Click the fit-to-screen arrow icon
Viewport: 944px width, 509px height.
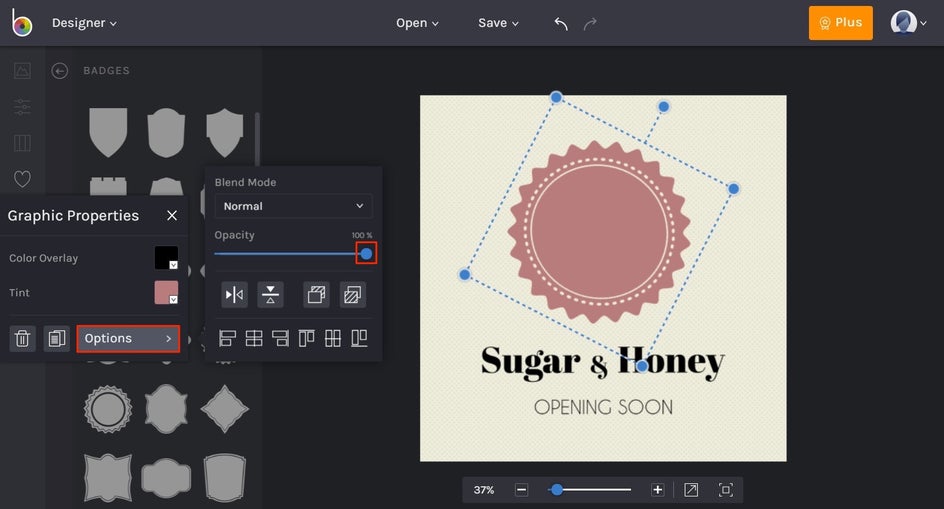click(x=691, y=490)
